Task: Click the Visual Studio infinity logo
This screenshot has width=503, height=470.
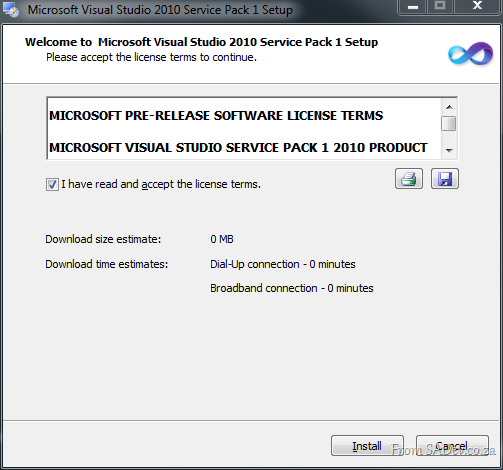Action: coord(470,54)
